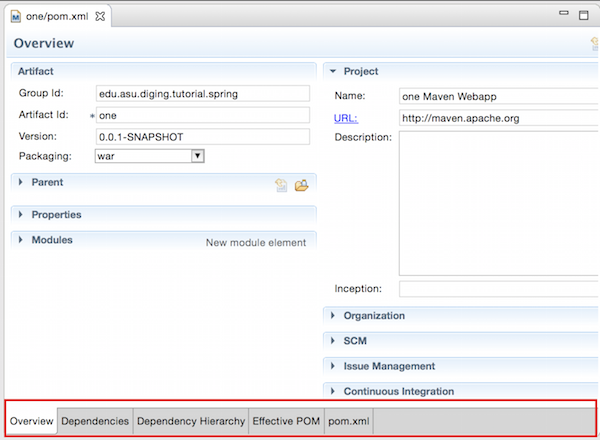Click the URL hyperlink label
Screen dimensions: 600x440
tap(346, 118)
